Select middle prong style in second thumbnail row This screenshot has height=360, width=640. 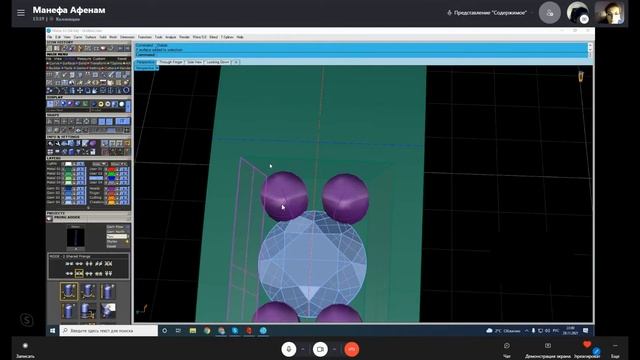coord(88,311)
